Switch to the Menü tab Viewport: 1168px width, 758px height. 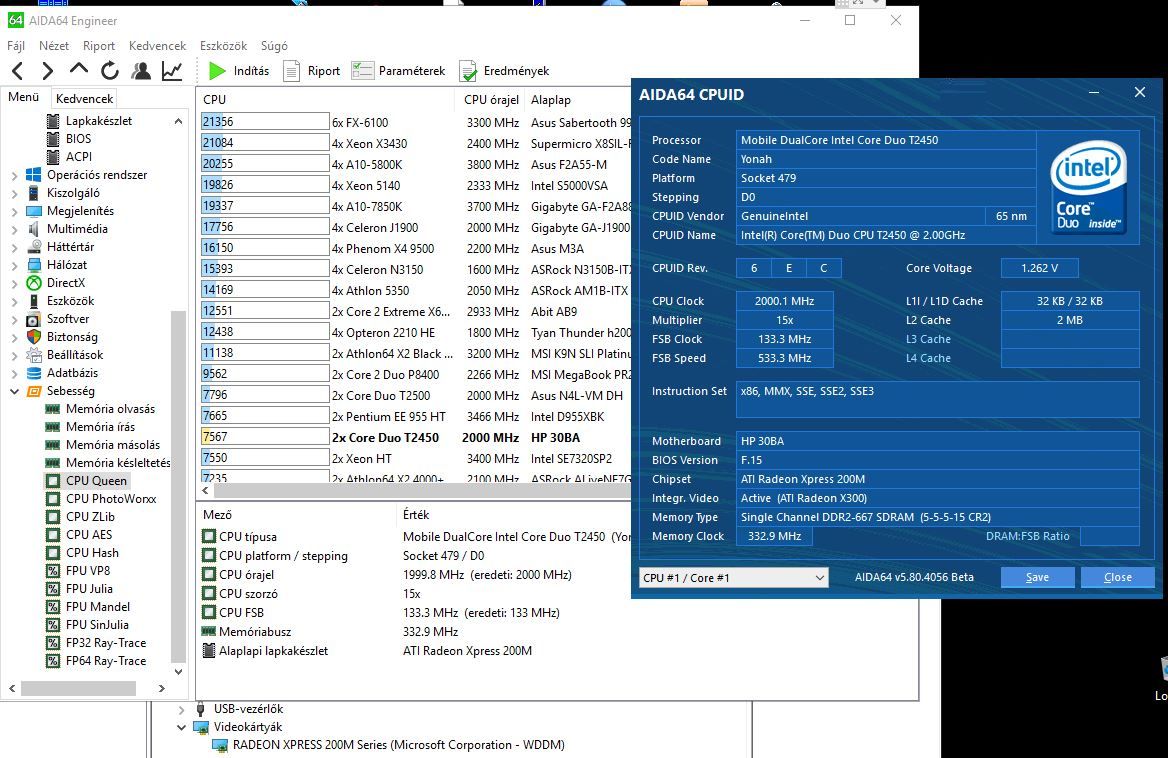tap(24, 98)
